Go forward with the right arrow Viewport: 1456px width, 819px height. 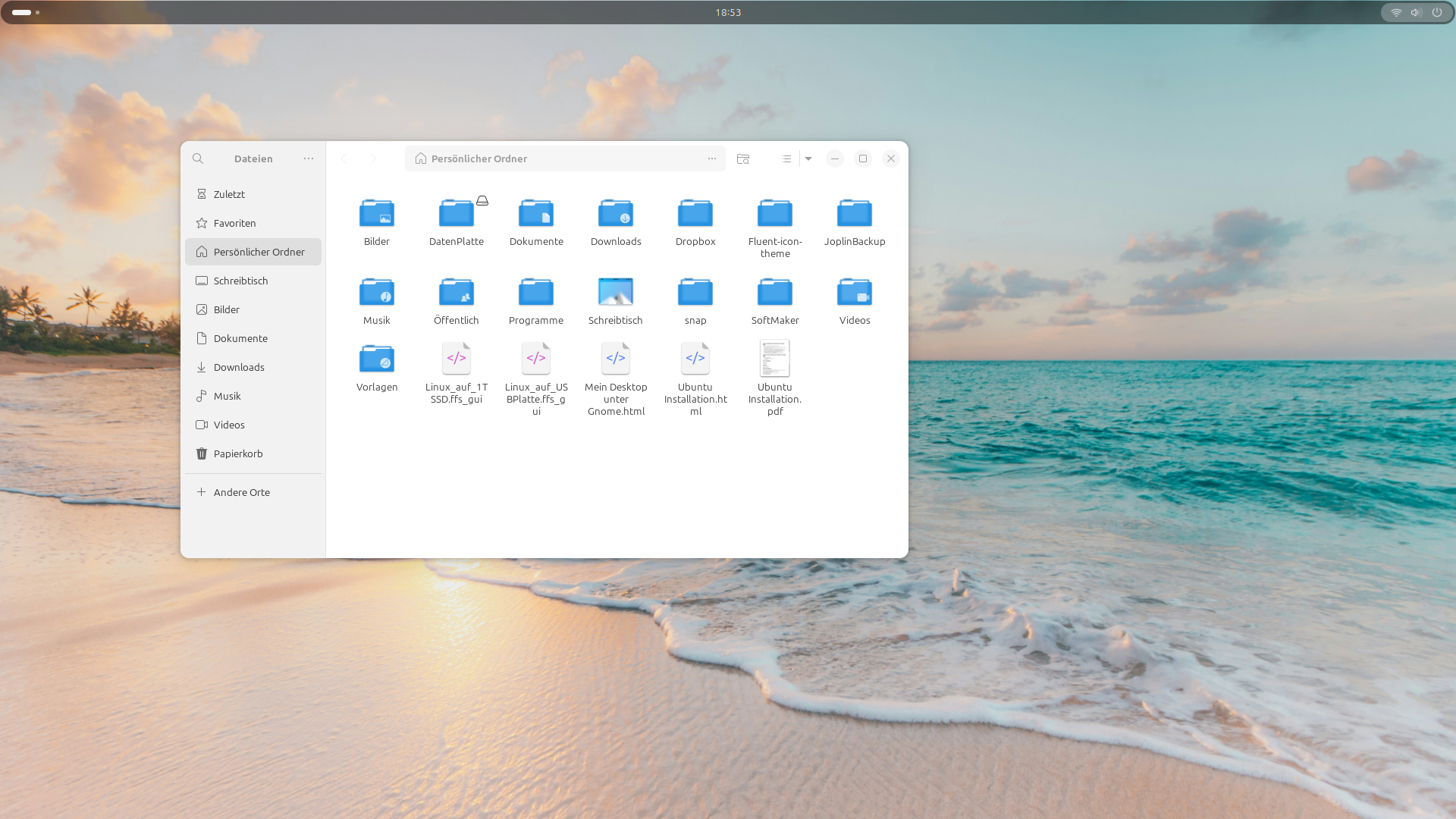(373, 158)
